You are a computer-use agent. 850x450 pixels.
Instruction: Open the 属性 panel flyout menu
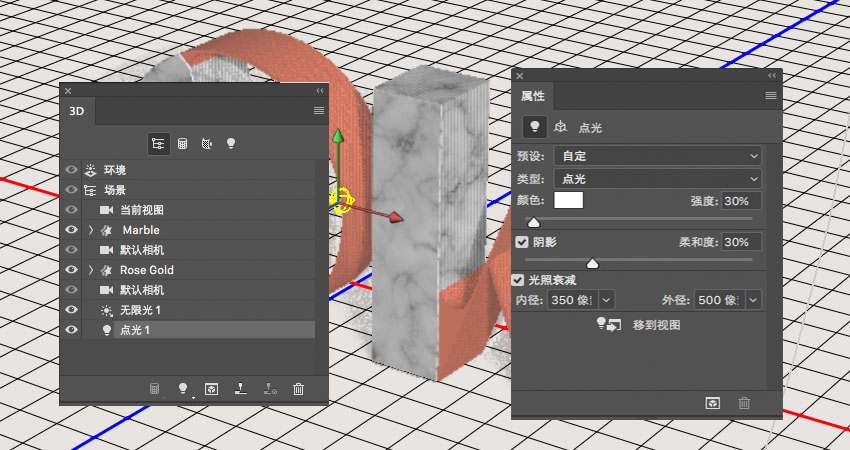(771, 95)
